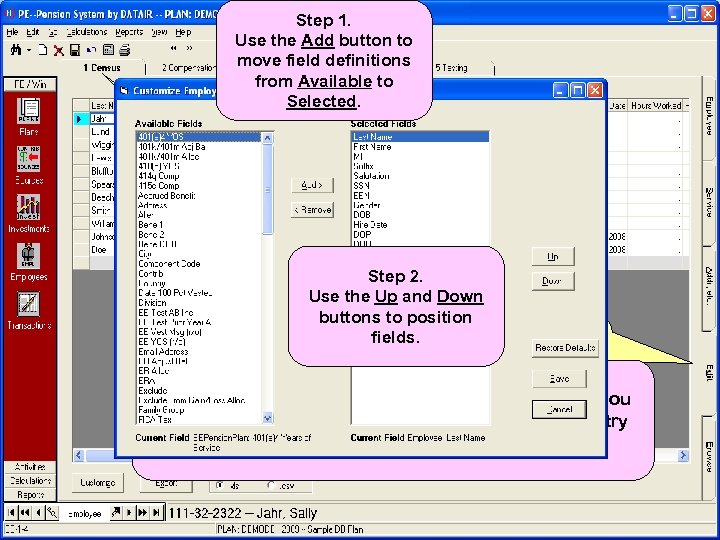Open the Edit menu

click(33, 32)
